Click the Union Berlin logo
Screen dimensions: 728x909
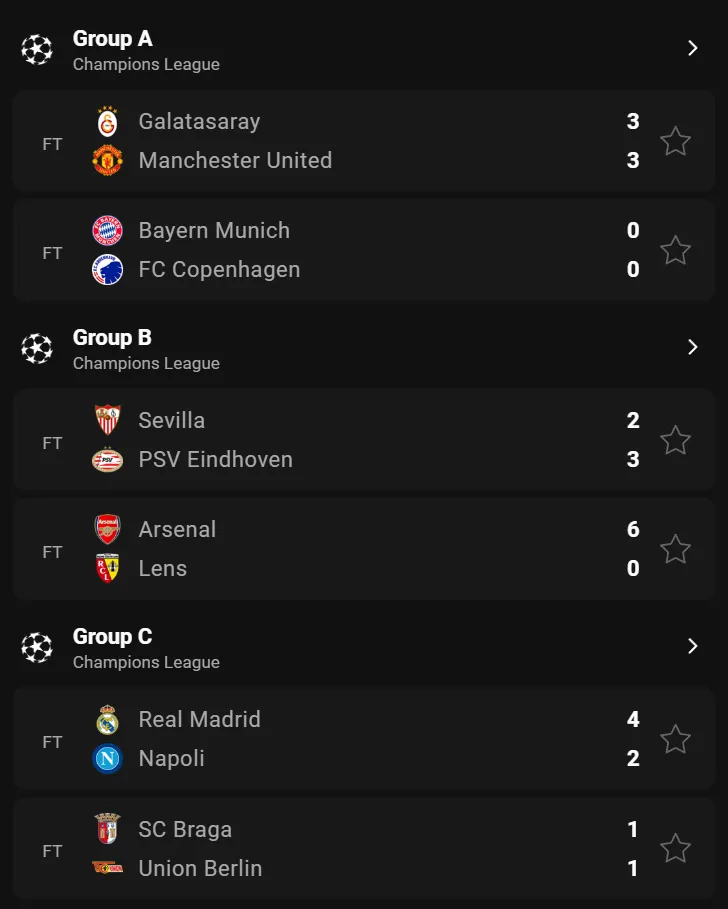tap(107, 868)
